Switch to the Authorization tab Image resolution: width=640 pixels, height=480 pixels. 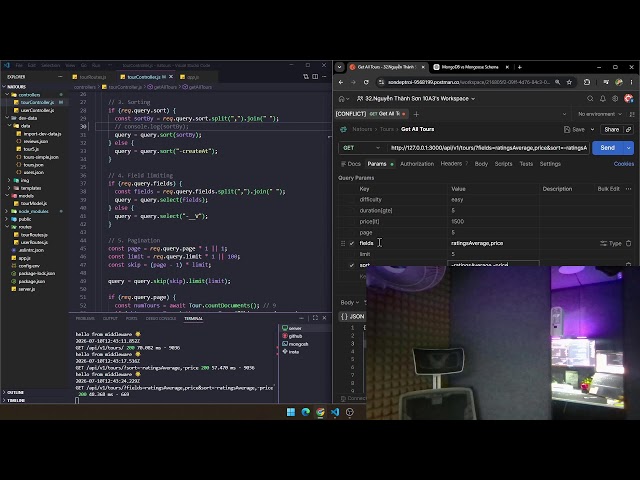pyautogui.click(x=417, y=164)
